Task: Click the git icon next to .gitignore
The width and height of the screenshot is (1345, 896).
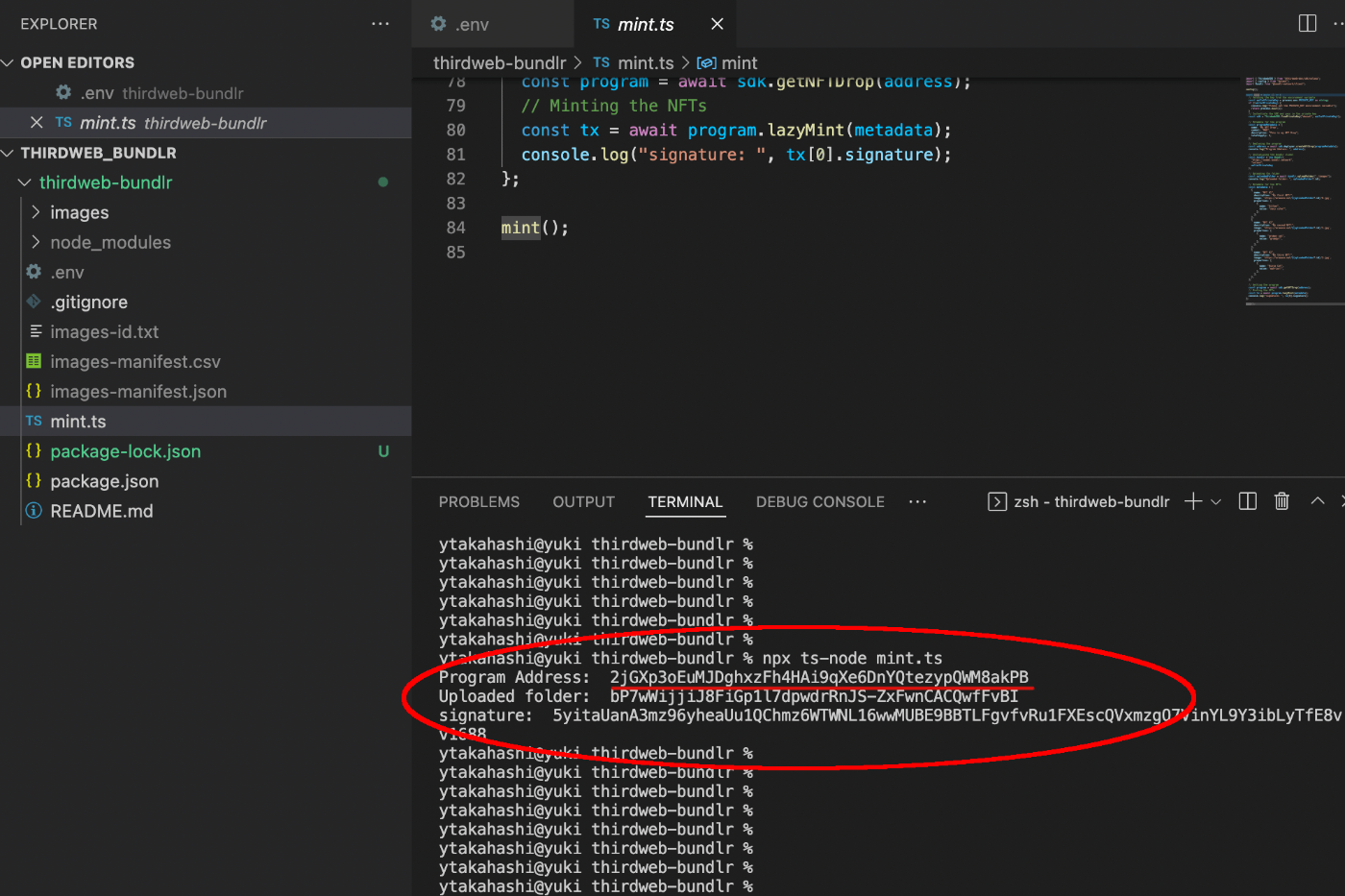Action: click(34, 302)
